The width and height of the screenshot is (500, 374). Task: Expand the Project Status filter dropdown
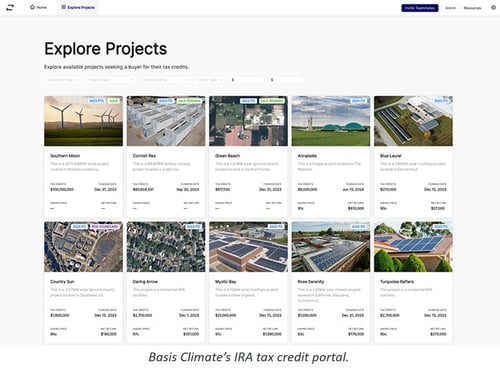165,80
